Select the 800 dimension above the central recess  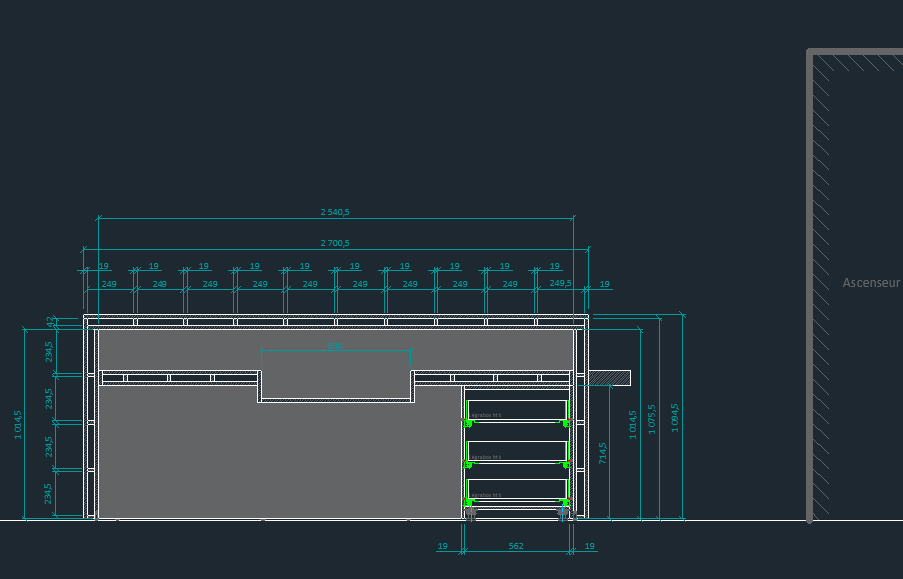point(335,347)
